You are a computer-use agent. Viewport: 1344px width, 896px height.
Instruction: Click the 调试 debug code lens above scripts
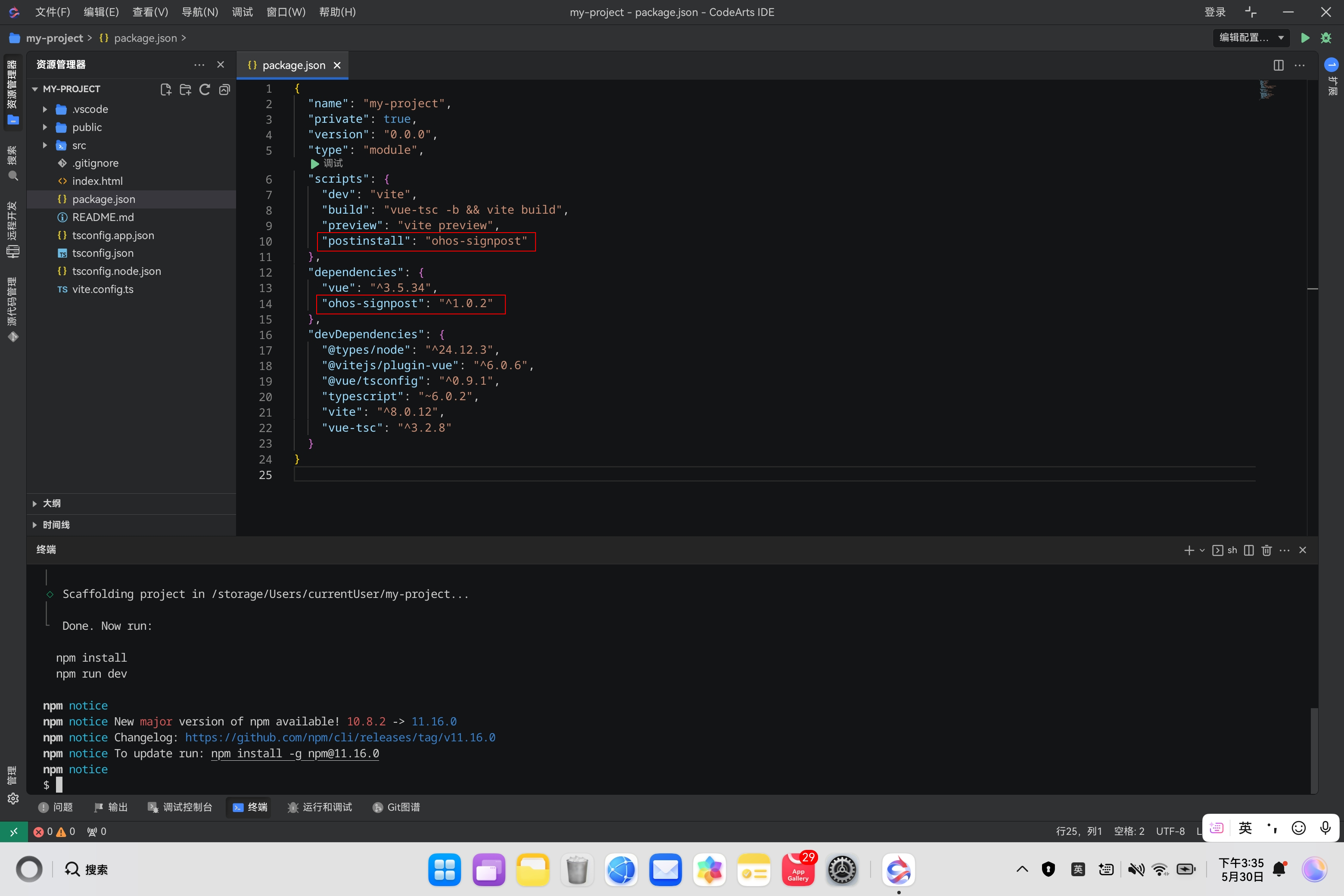click(327, 163)
